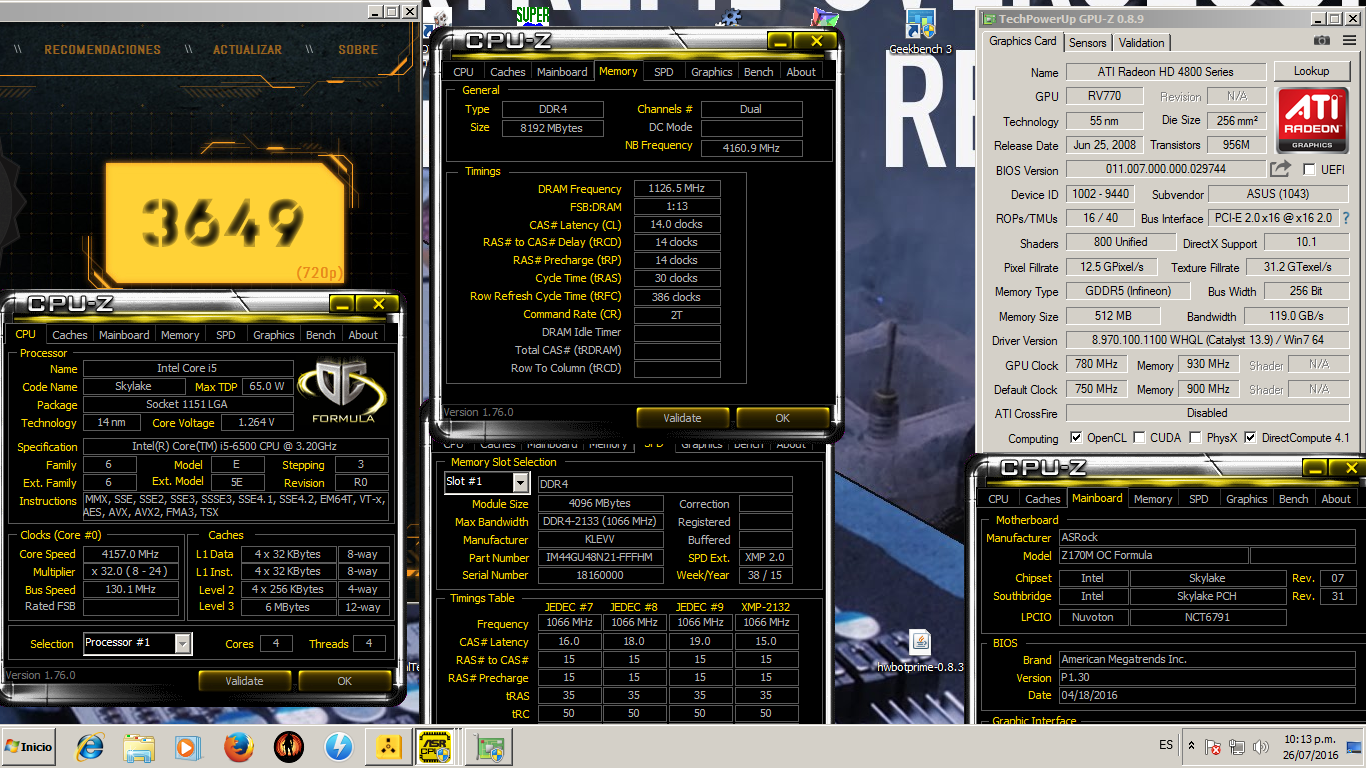Open Windows Explorer folder from taskbar

tap(139, 747)
